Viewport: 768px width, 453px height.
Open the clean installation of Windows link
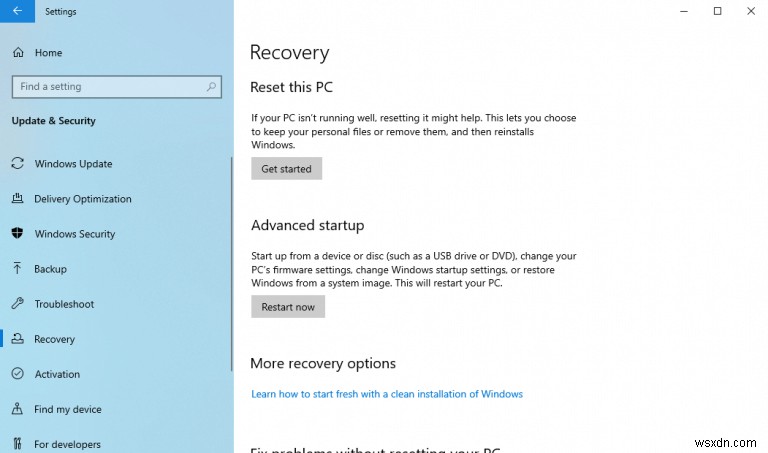tap(387, 394)
